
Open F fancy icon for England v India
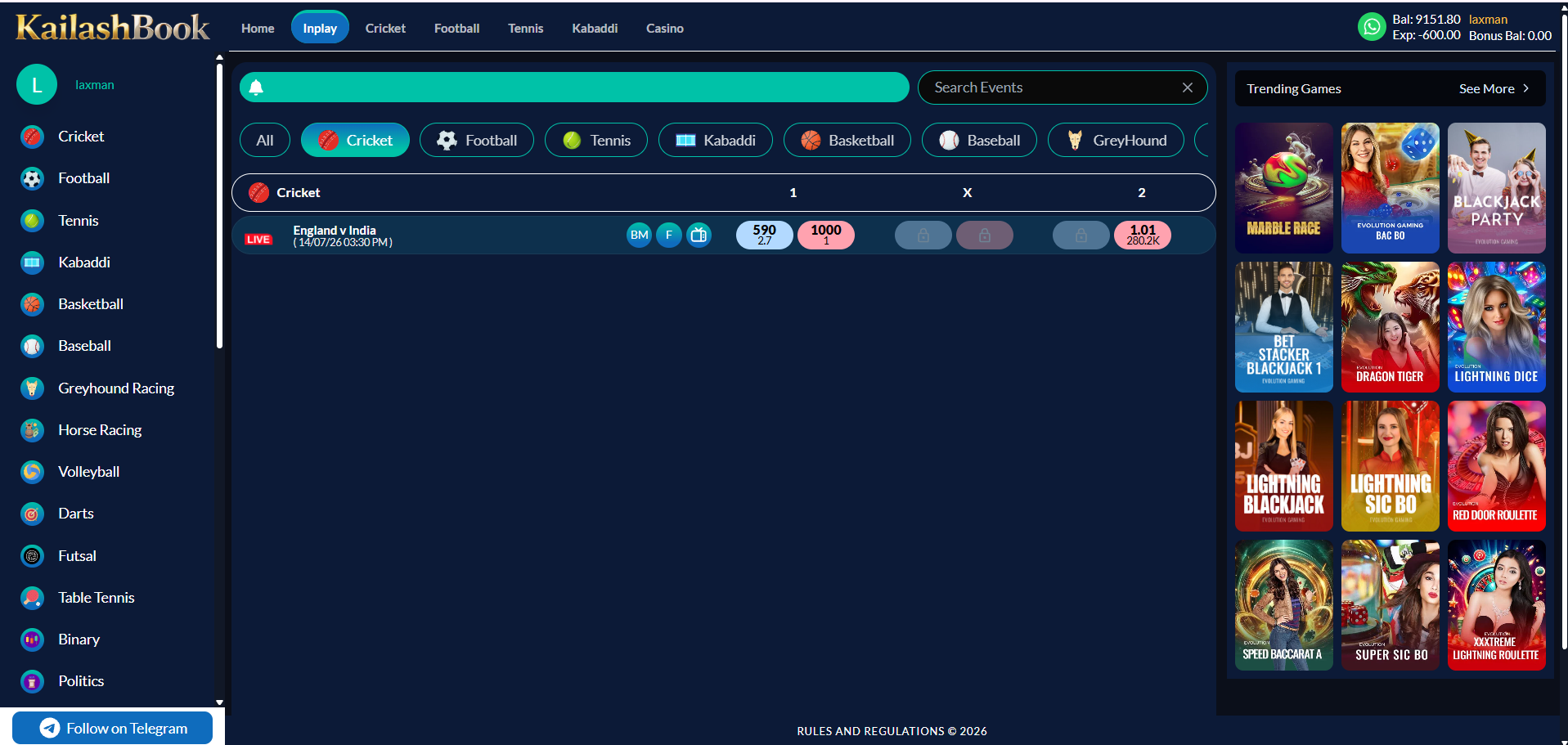(x=669, y=236)
